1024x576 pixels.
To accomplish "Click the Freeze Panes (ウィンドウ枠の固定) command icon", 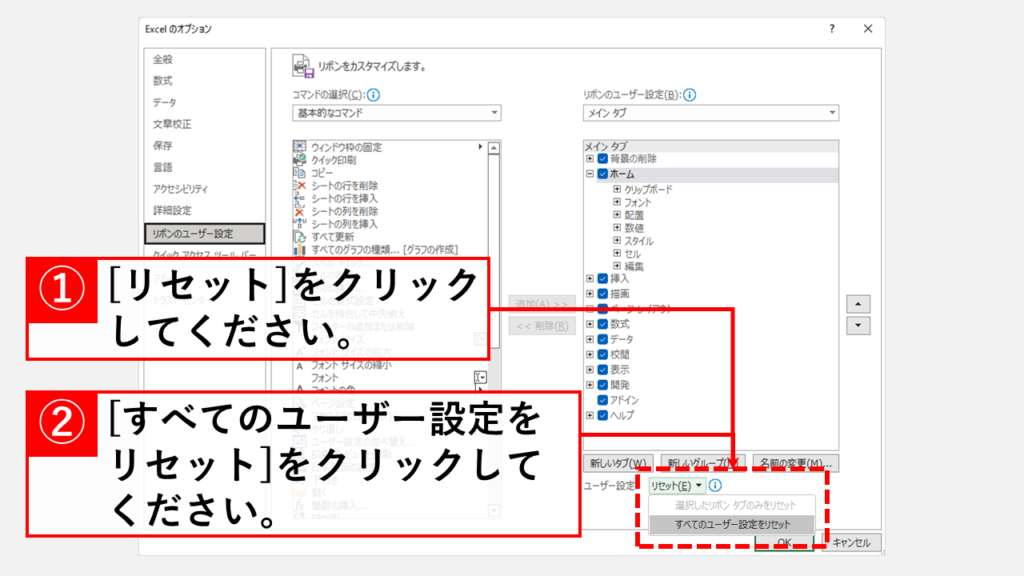I will point(299,147).
